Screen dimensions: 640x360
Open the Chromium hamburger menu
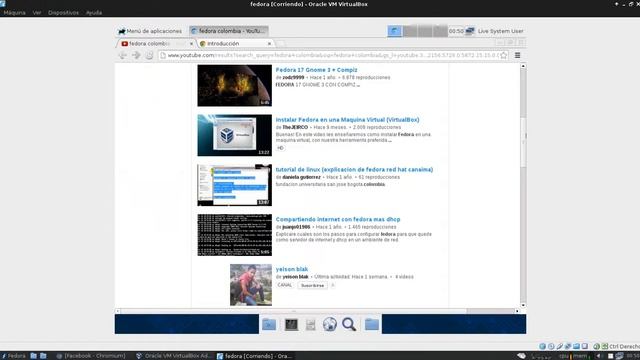(518, 56)
